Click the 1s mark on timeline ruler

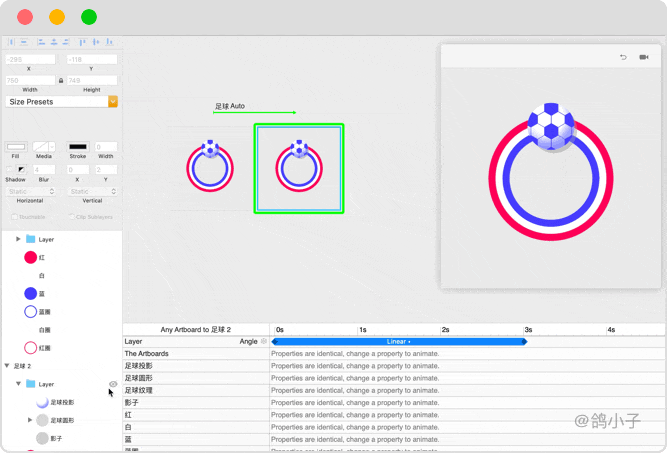362,330
